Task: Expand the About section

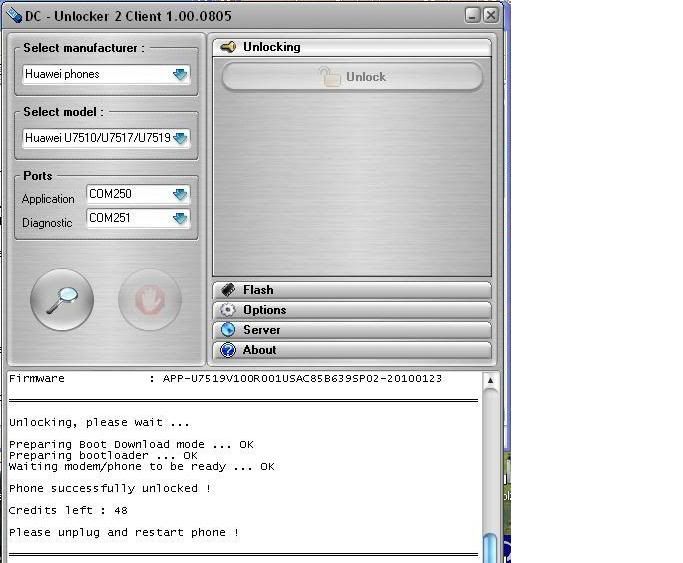Action: point(352,350)
